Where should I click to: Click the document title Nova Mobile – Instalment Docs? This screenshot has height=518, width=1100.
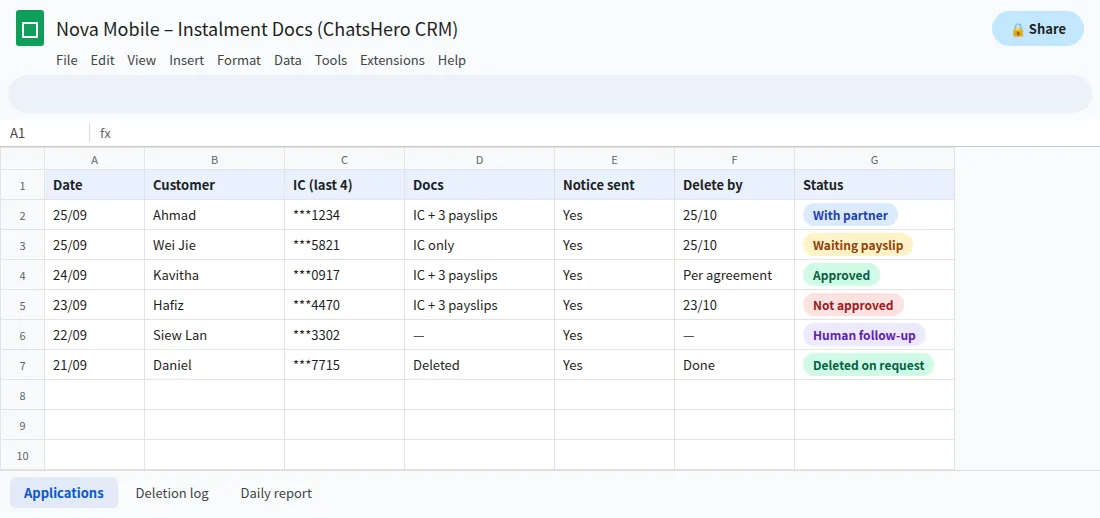[x=257, y=29]
